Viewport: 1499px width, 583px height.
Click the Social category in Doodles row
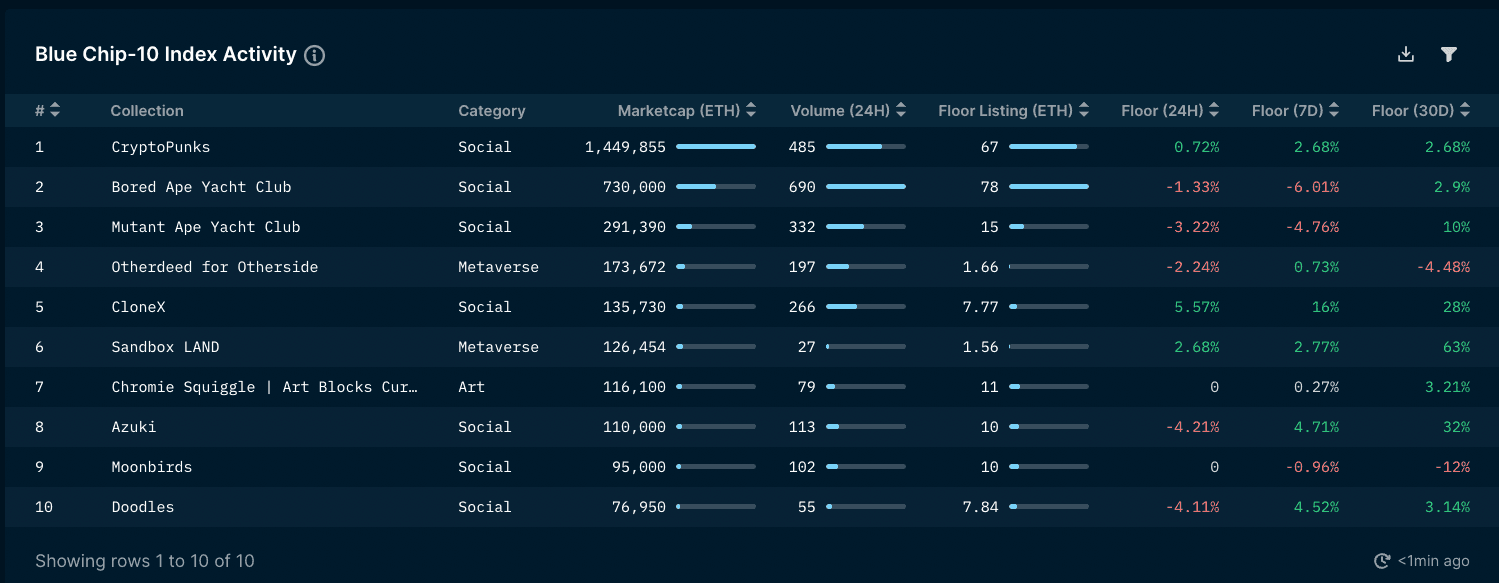pyautogui.click(x=485, y=507)
